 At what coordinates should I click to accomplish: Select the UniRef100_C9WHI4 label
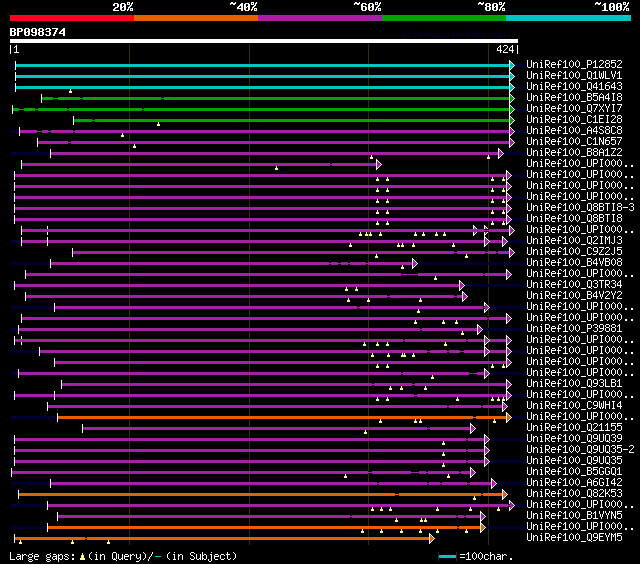(x=574, y=406)
